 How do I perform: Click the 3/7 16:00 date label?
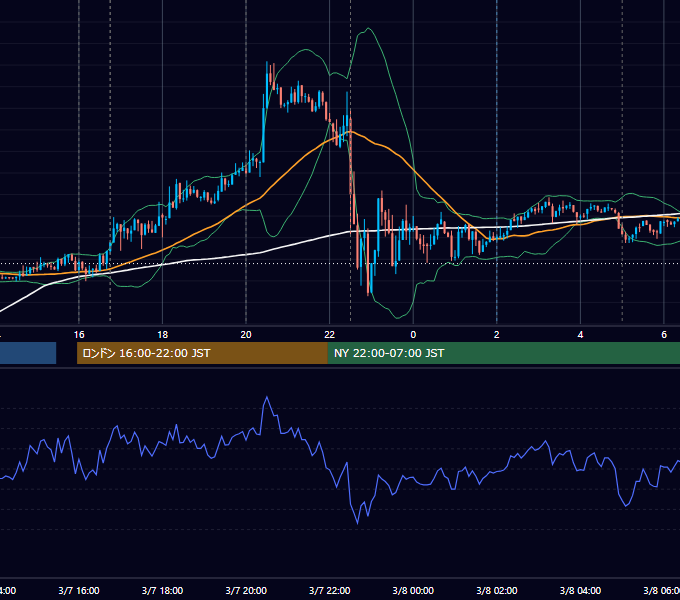click(x=79, y=591)
